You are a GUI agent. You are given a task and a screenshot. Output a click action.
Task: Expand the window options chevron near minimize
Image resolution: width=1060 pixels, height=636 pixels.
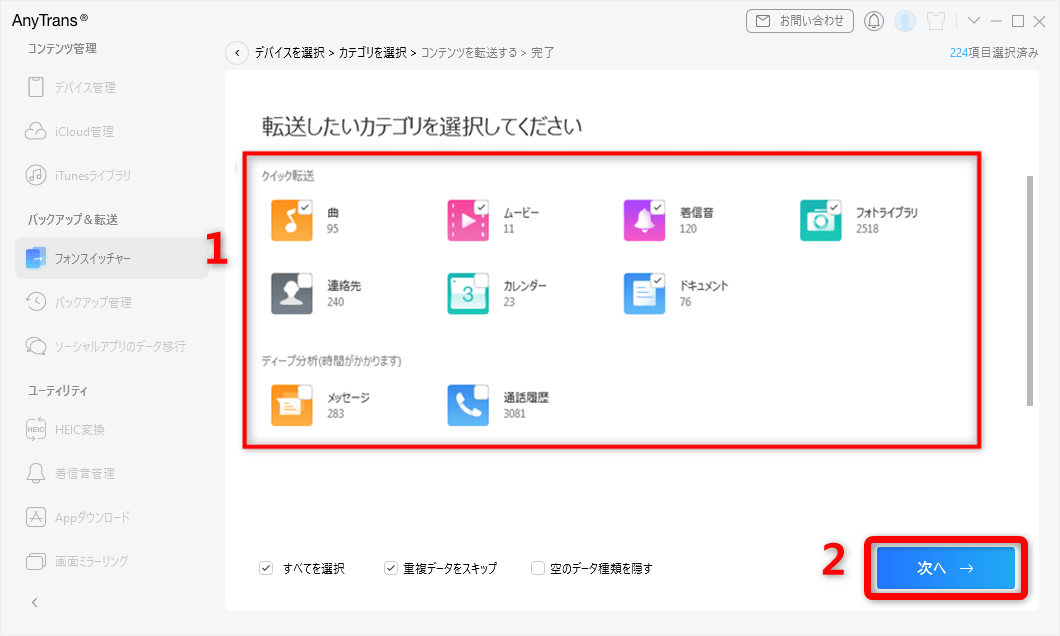point(974,20)
